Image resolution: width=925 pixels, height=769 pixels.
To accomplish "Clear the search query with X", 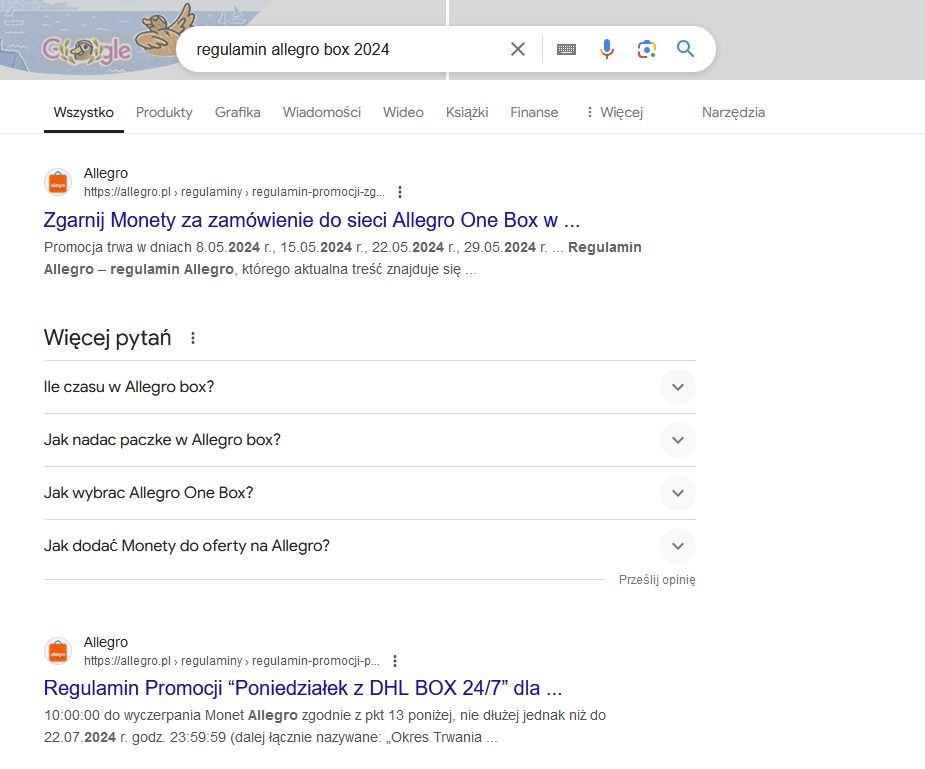I will 517,49.
